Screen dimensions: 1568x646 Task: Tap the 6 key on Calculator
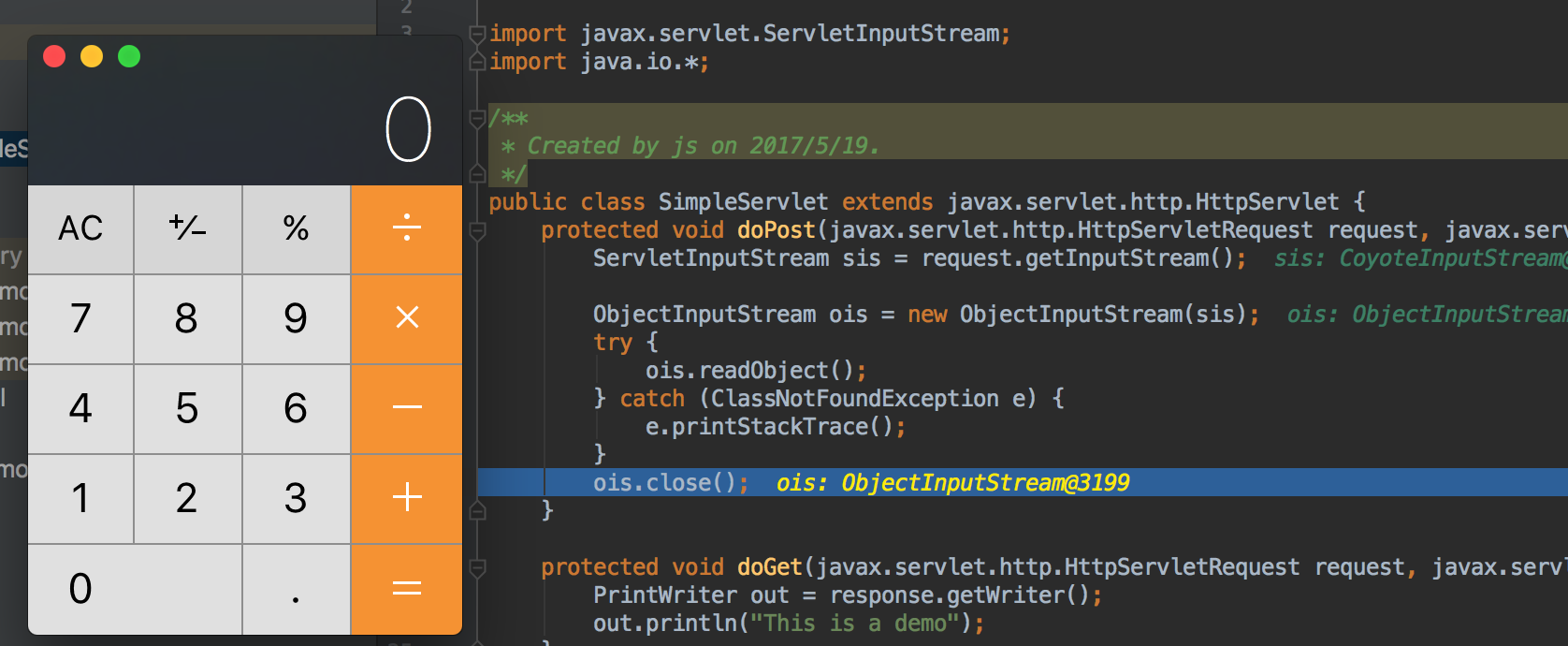tap(297, 408)
